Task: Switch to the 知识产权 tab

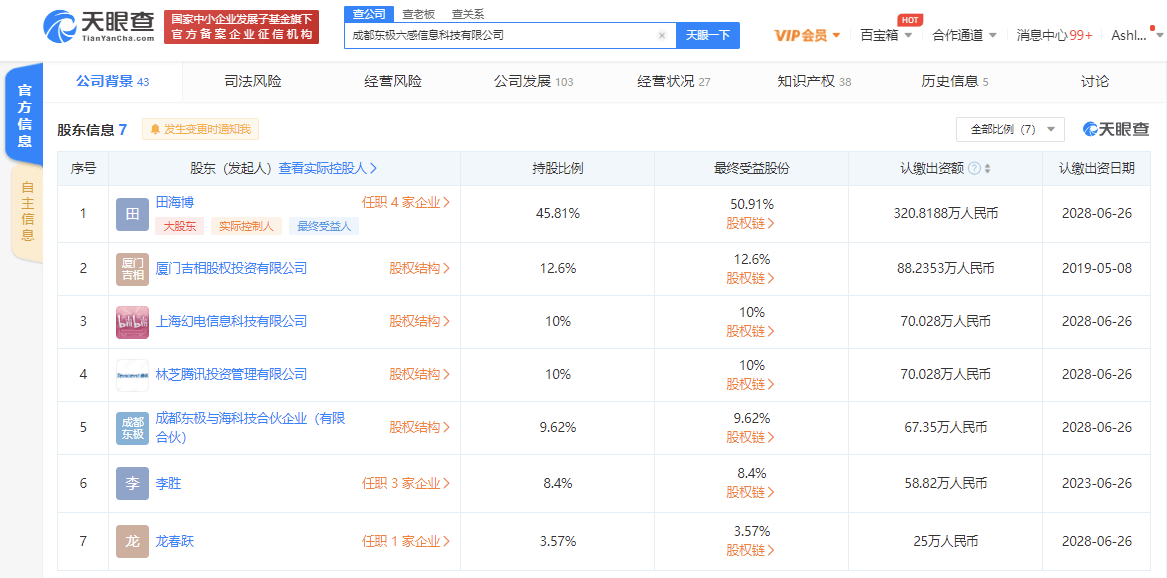Action: 813,81
